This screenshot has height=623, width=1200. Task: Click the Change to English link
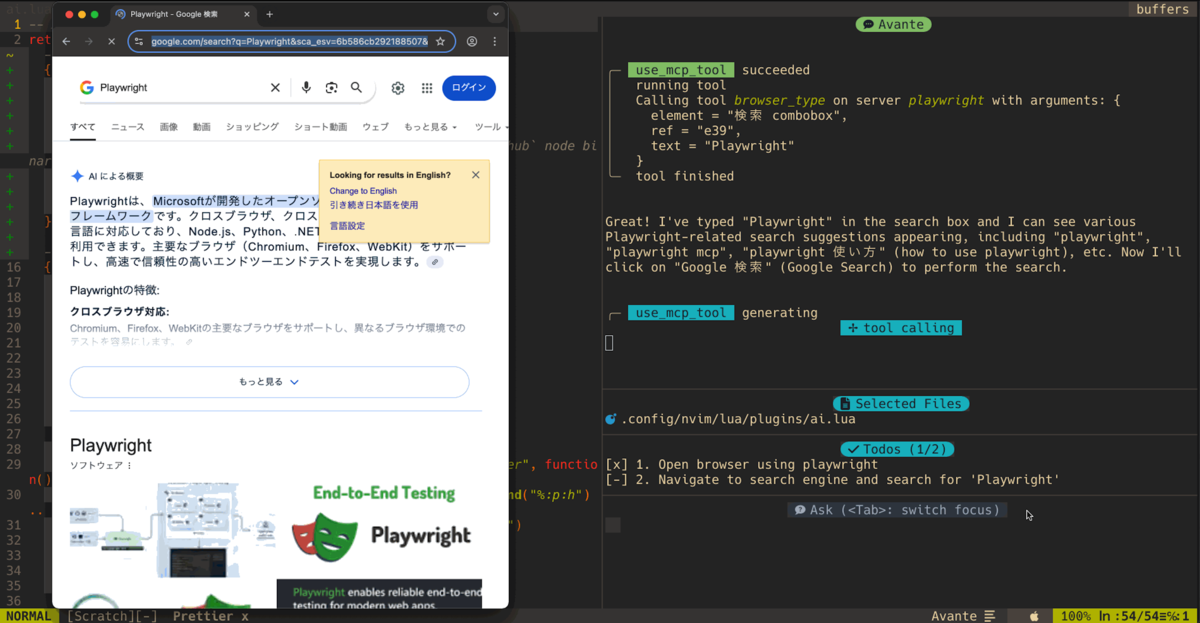pyautogui.click(x=363, y=191)
